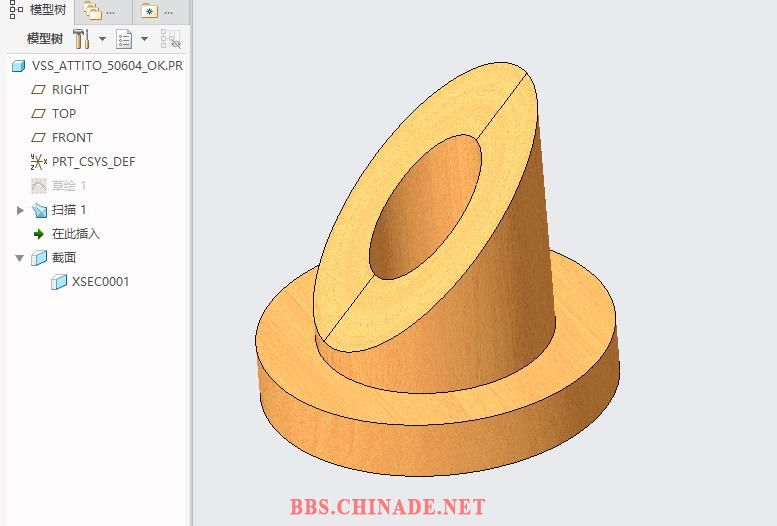Click the 截面 folder cube icon
The width and height of the screenshot is (777, 526).
[x=39, y=258]
